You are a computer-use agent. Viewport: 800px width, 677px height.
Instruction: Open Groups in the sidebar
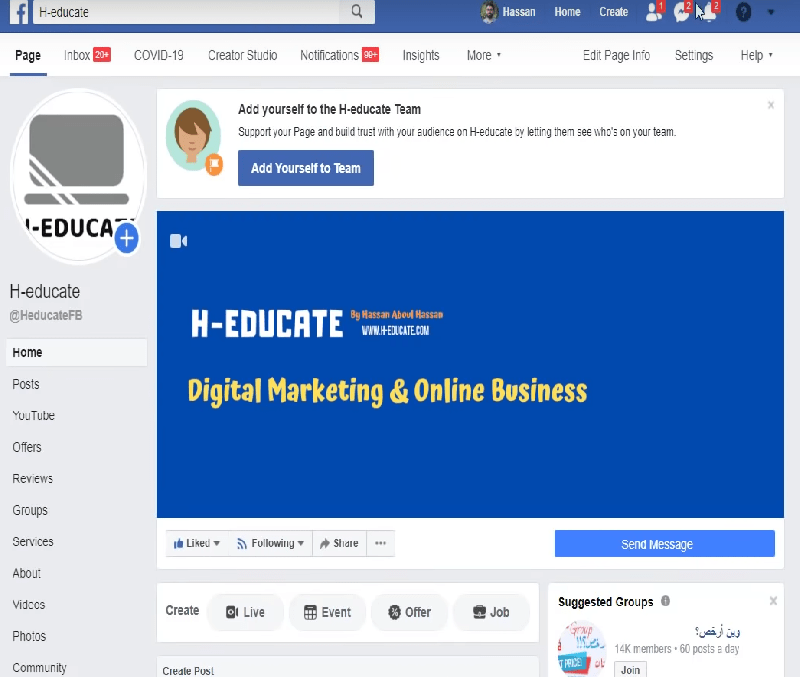[x=30, y=511]
